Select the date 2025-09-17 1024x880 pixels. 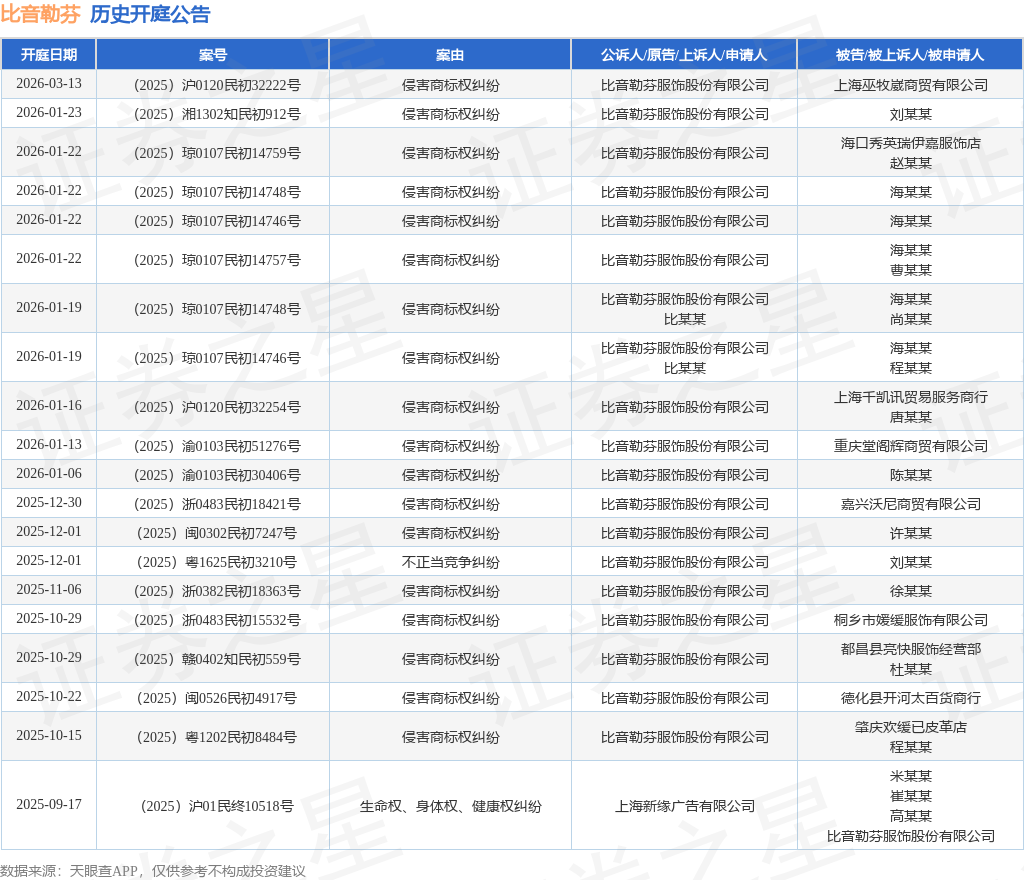click(49, 804)
